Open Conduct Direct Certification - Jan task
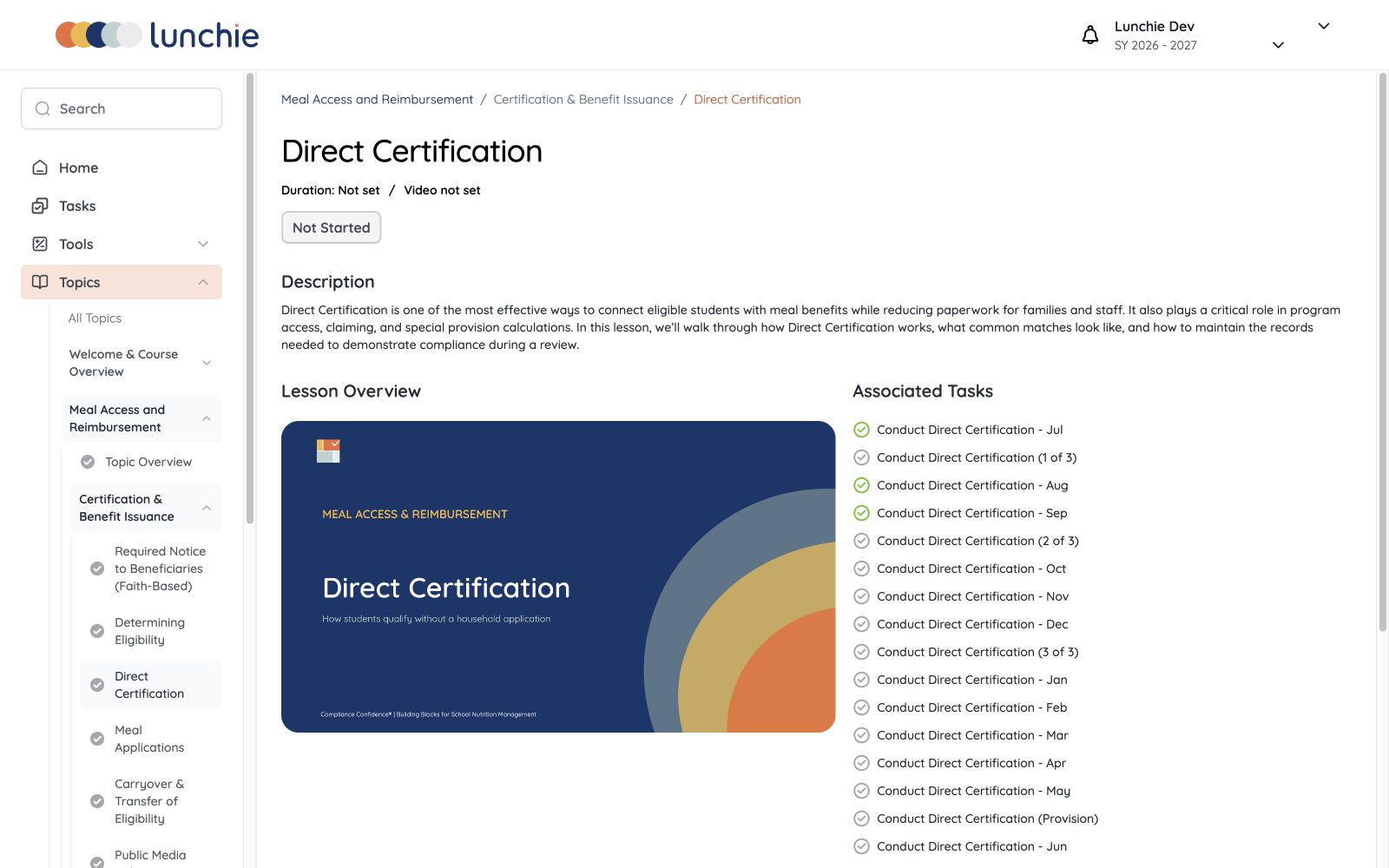Image resolution: width=1389 pixels, height=868 pixels. [x=971, y=680]
